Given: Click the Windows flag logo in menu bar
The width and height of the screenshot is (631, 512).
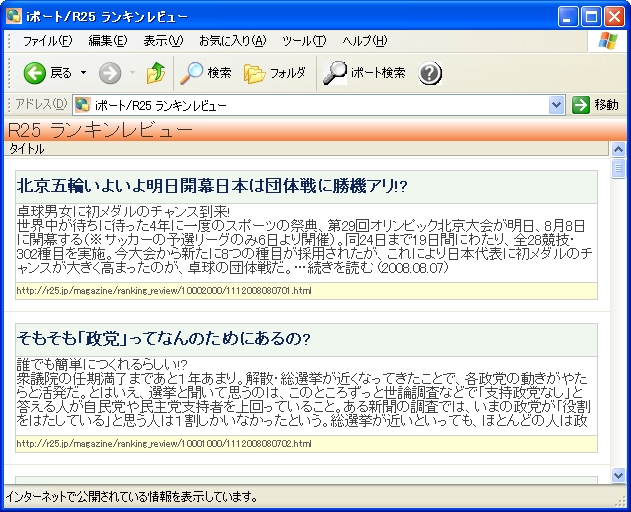Looking at the screenshot, I should tap(607, 41).
